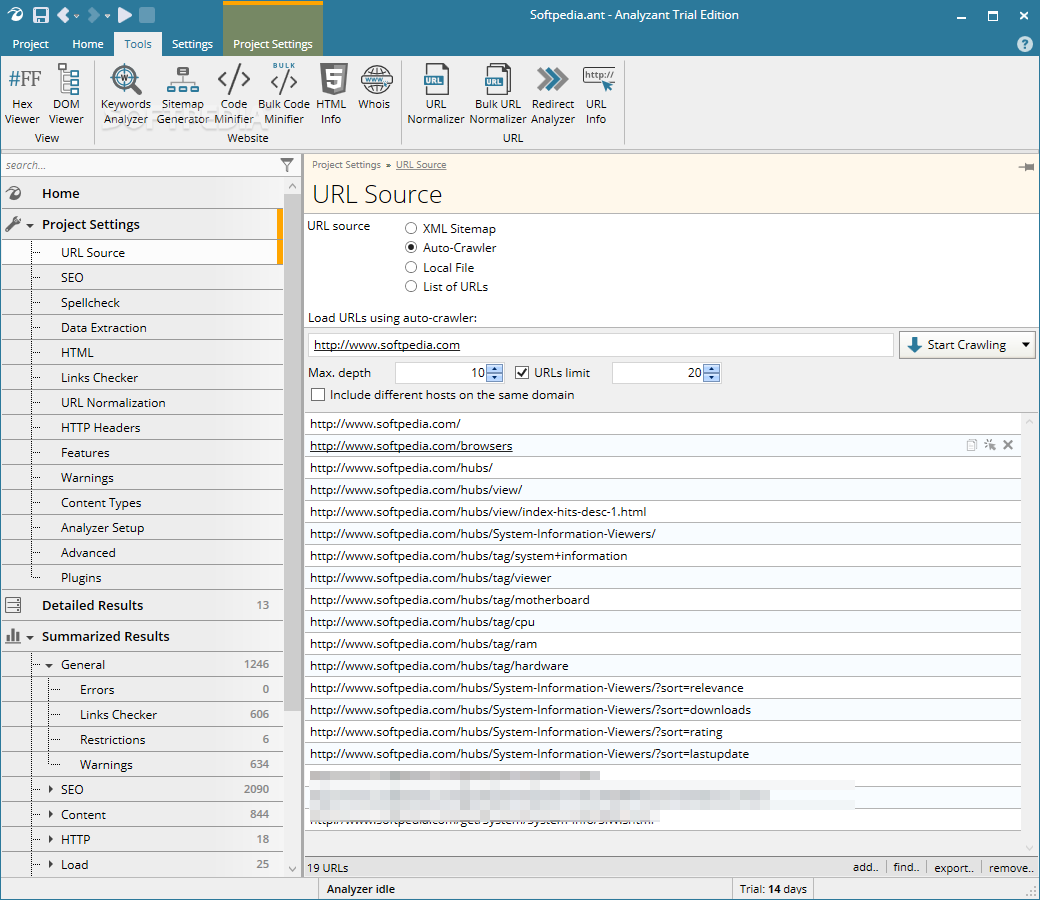
Task: Click the remove.. link at the bottom
Action: pos(1011,867)
